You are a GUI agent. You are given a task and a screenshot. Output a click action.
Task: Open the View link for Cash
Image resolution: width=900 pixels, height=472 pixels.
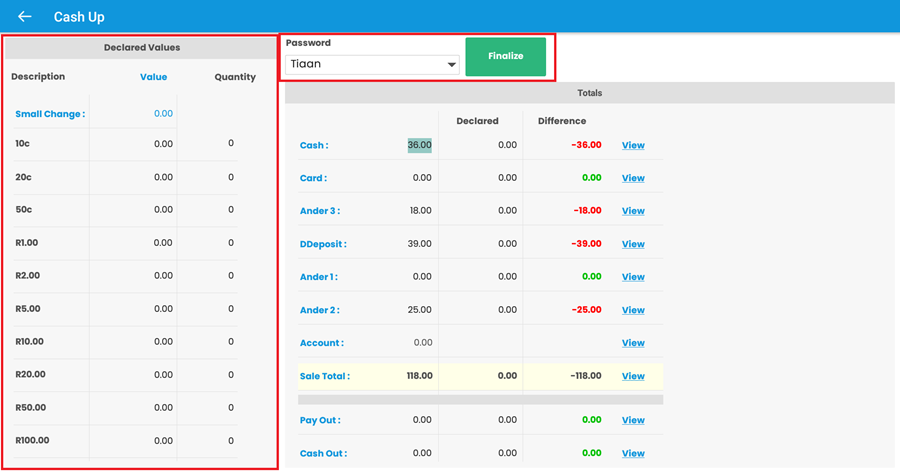click(633, 145)
